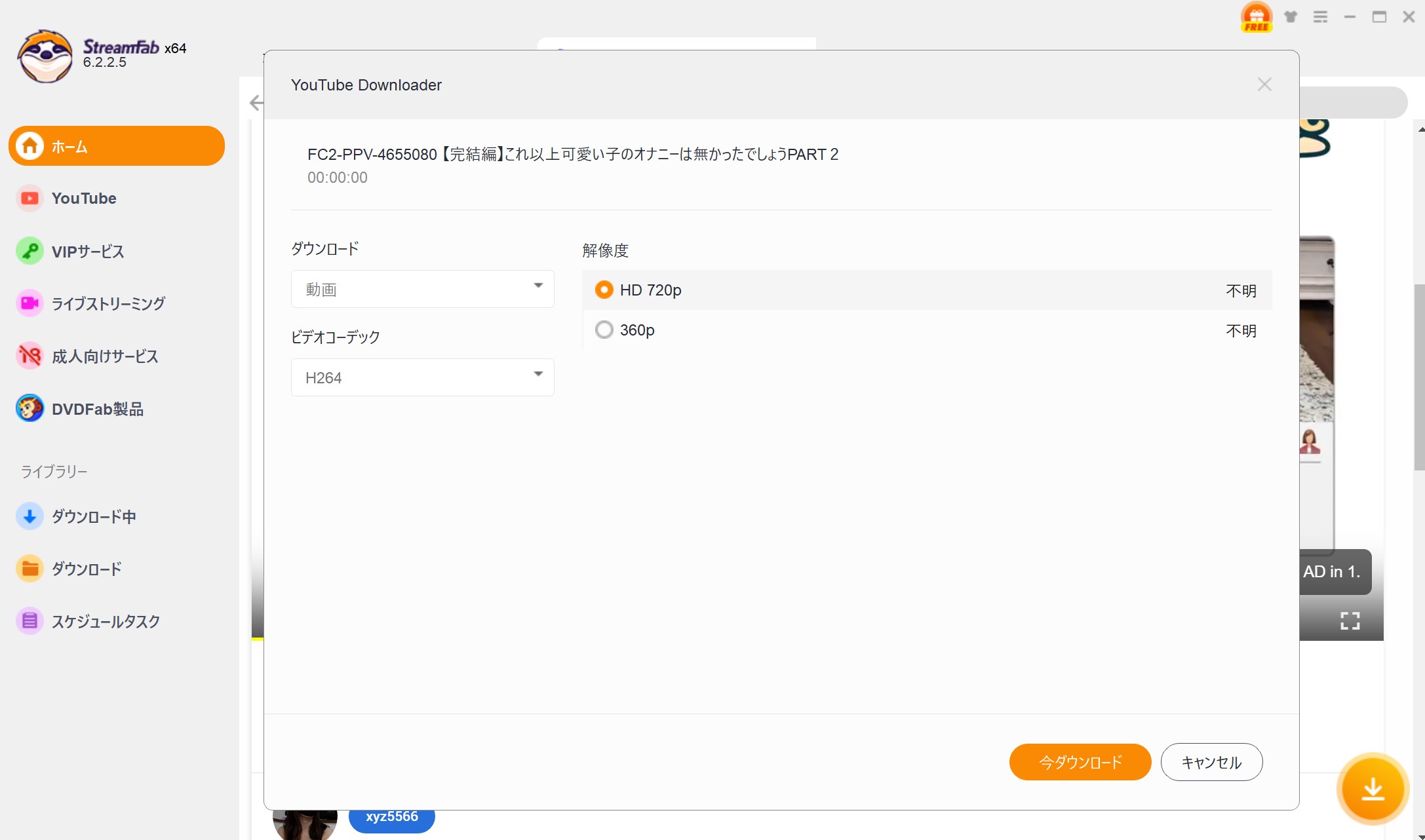Open the ダウンロード中 library section
Screen dimensions: 1425x840
[94, 516]
